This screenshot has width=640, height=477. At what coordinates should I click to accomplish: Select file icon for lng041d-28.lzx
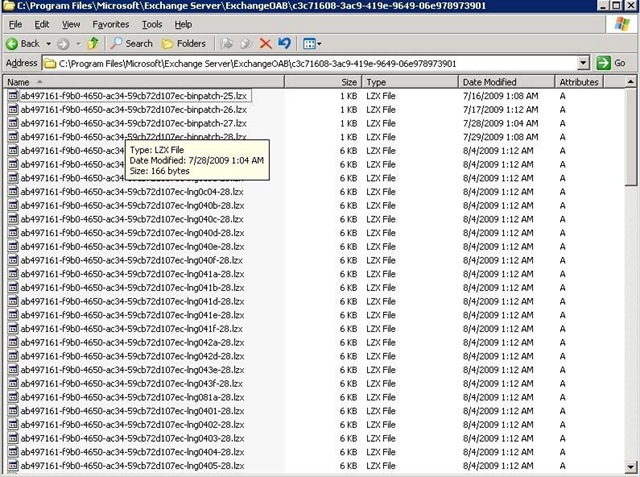click(x=13, y=302)
